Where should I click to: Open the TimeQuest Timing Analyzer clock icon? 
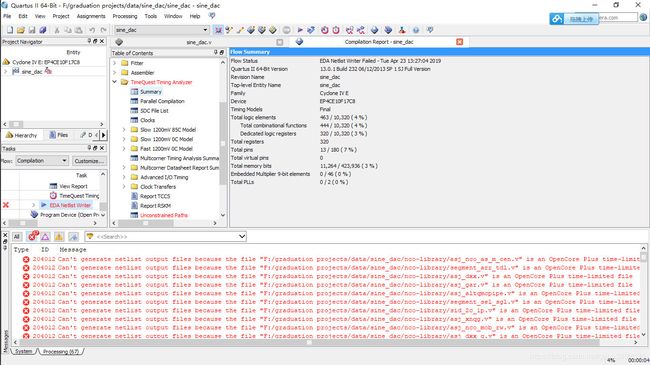(x=325, y=30)
